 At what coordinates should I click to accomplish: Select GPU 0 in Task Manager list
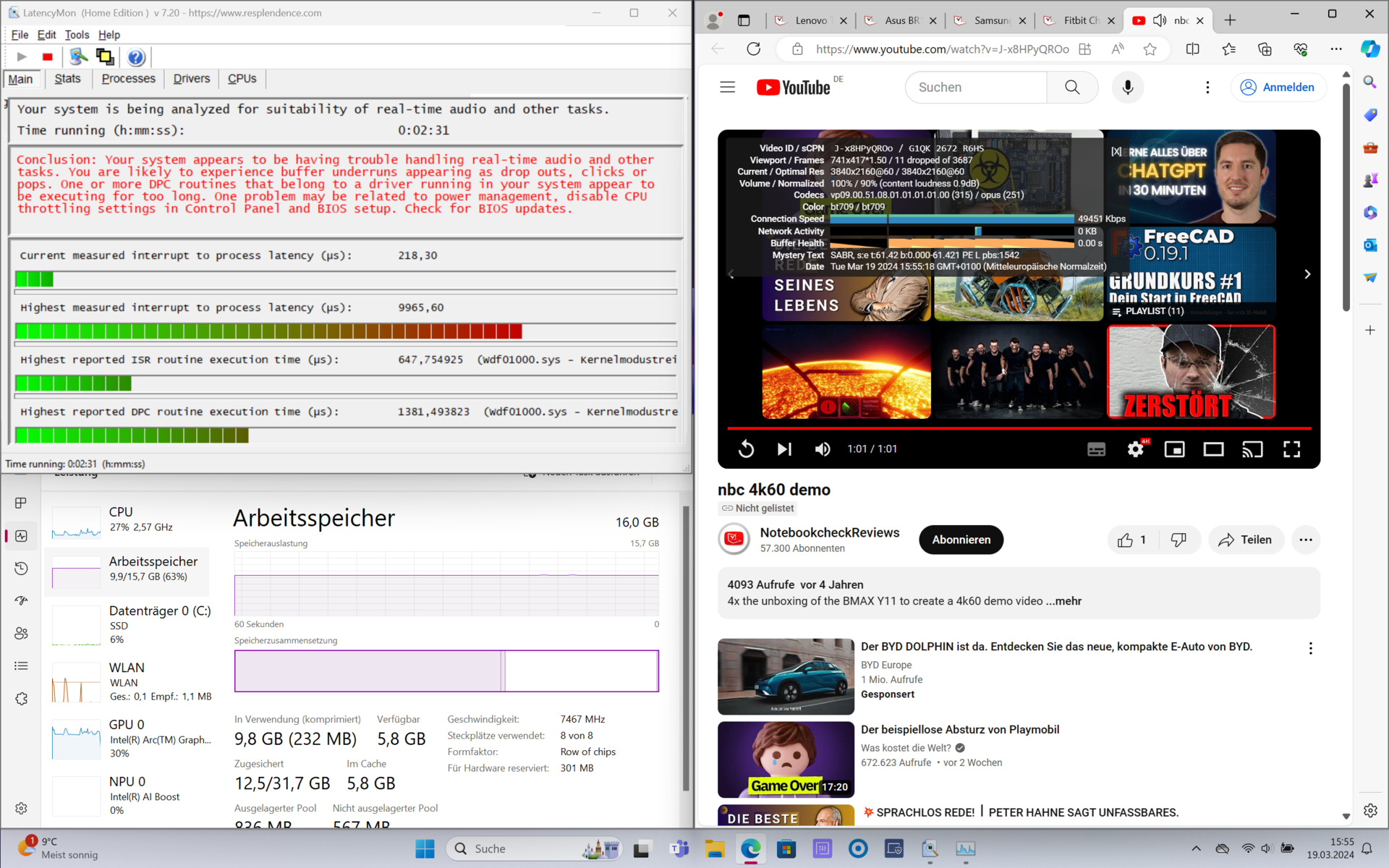127,739
